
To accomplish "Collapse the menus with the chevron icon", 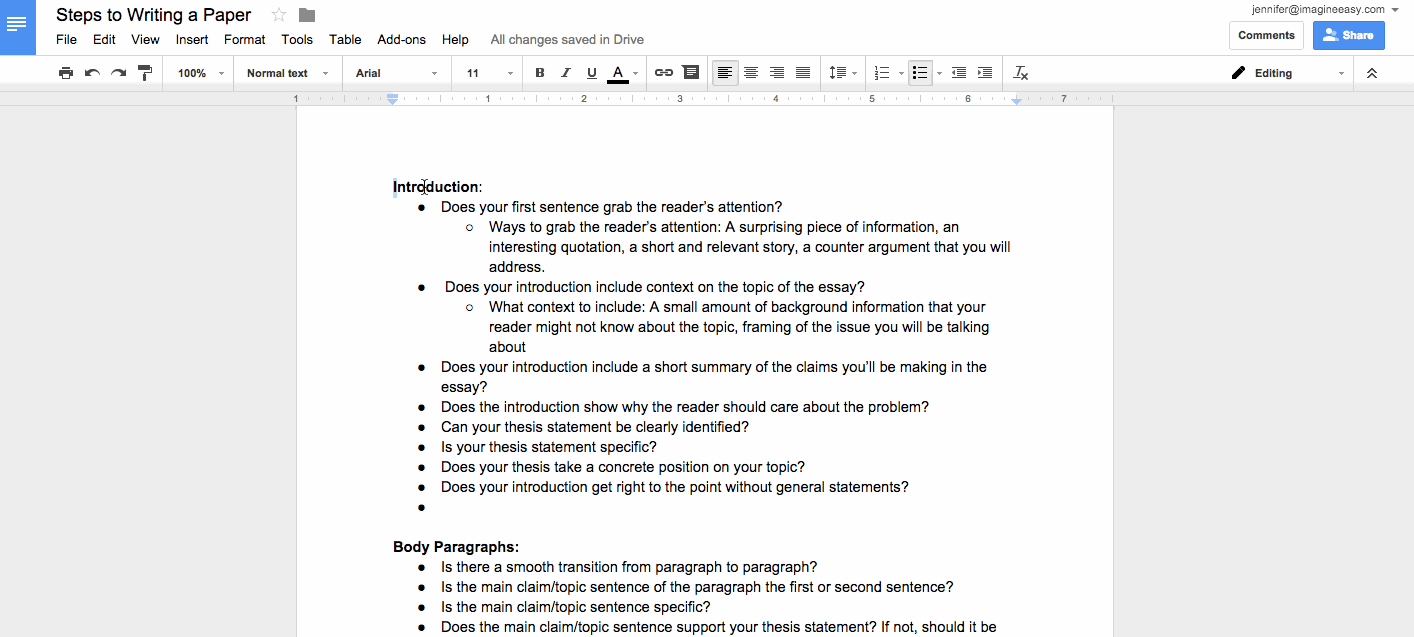I will pyautogui.click(x=1372, y=73).
